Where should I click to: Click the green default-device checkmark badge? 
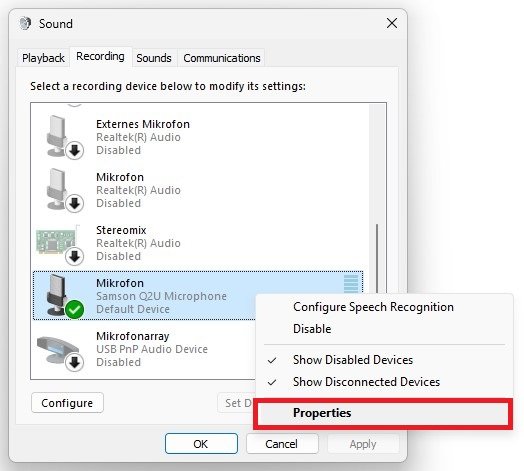[74, 310]
